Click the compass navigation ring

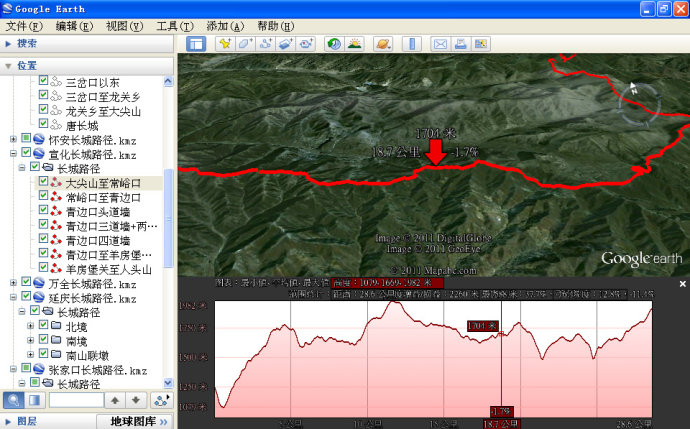tap(639, 105)
